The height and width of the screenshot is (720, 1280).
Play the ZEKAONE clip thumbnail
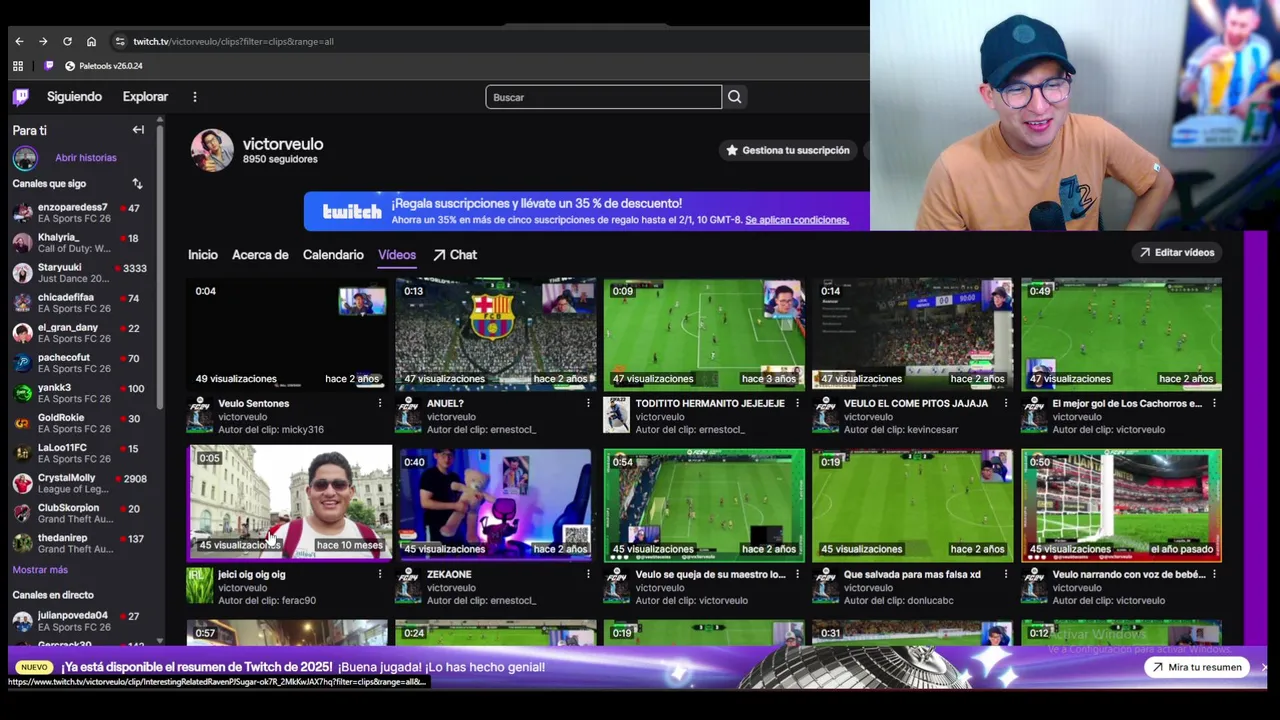[x=496, y=504]
